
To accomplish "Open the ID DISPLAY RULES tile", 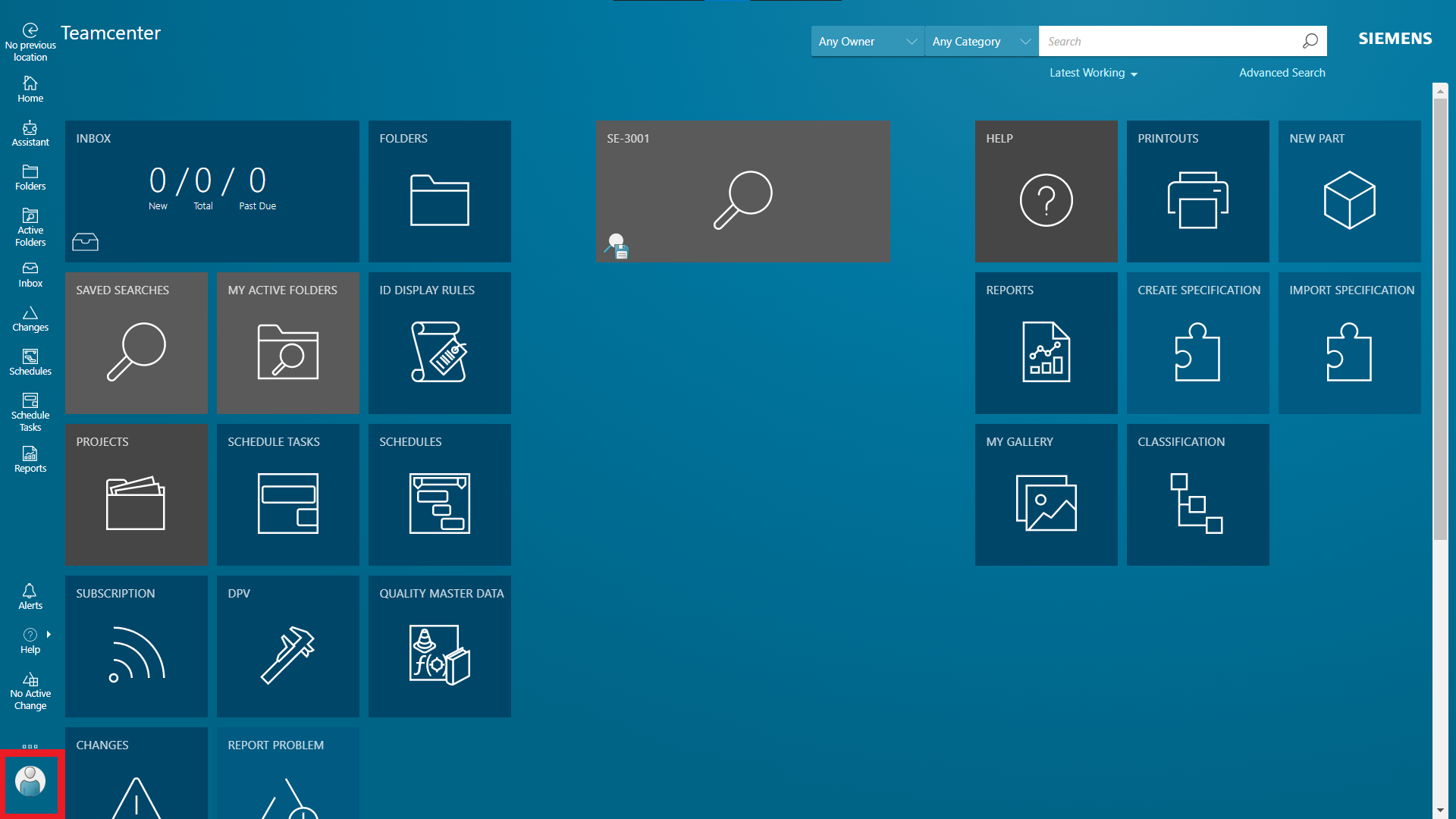I will point(440,343).
